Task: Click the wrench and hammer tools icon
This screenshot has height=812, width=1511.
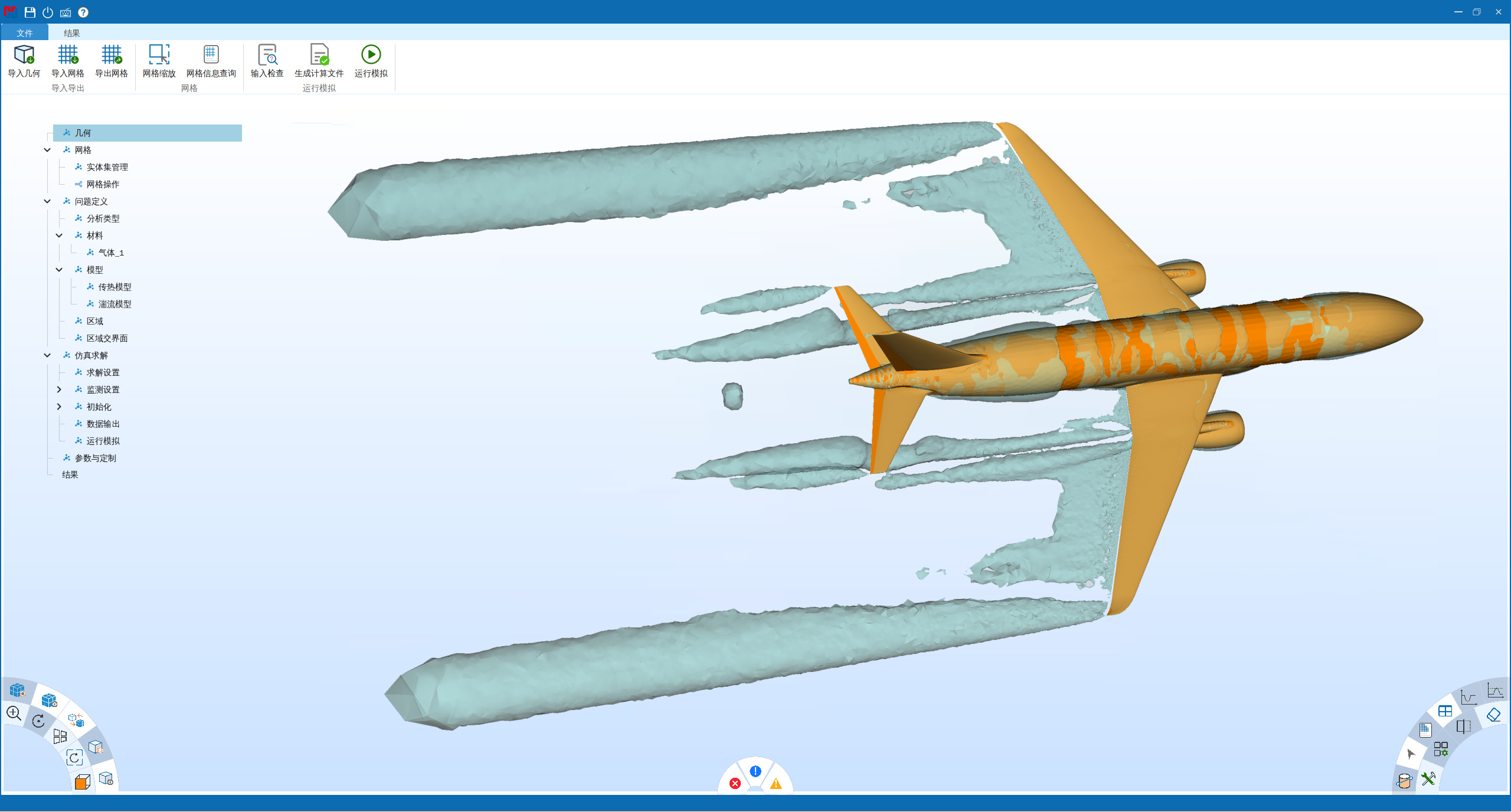Action: [1428, 779]
